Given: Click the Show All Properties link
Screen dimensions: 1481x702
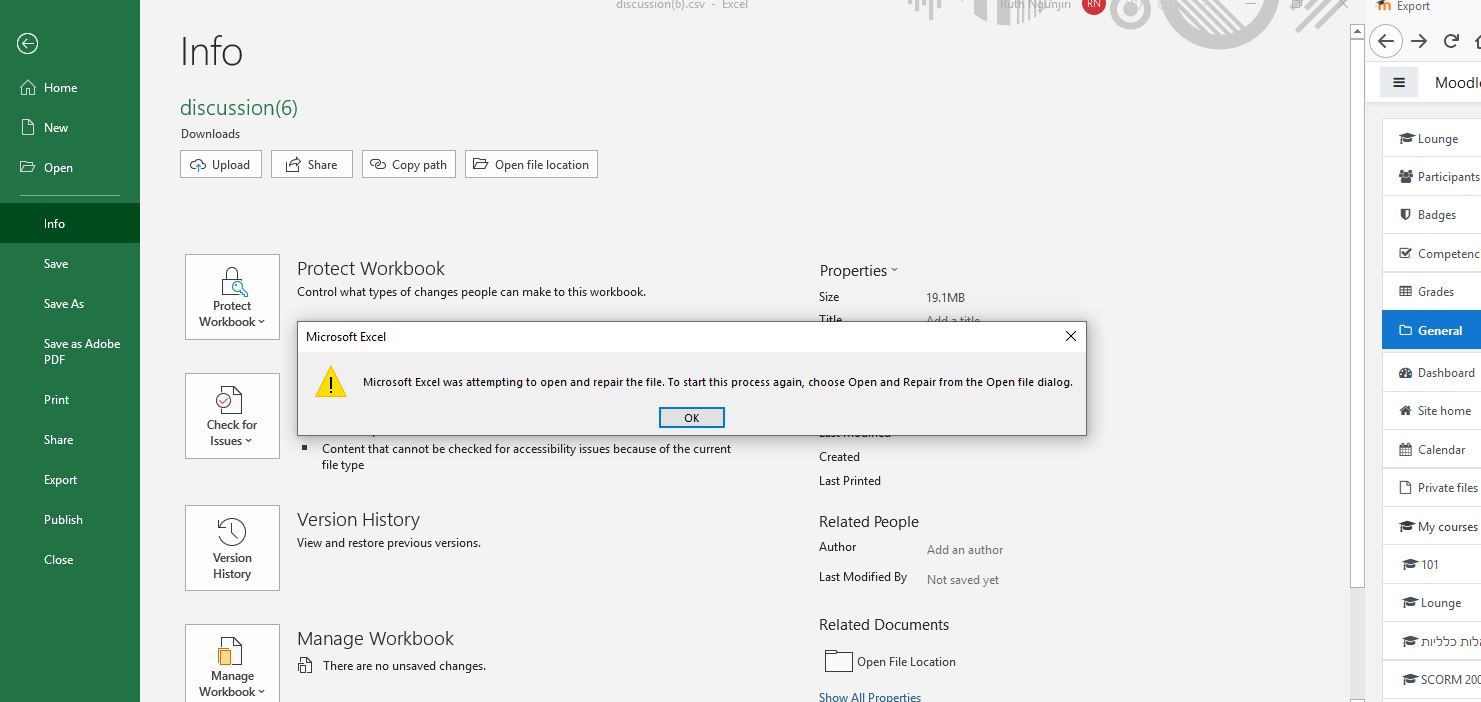Looking at the screenshot, I should tap(870, 697).
